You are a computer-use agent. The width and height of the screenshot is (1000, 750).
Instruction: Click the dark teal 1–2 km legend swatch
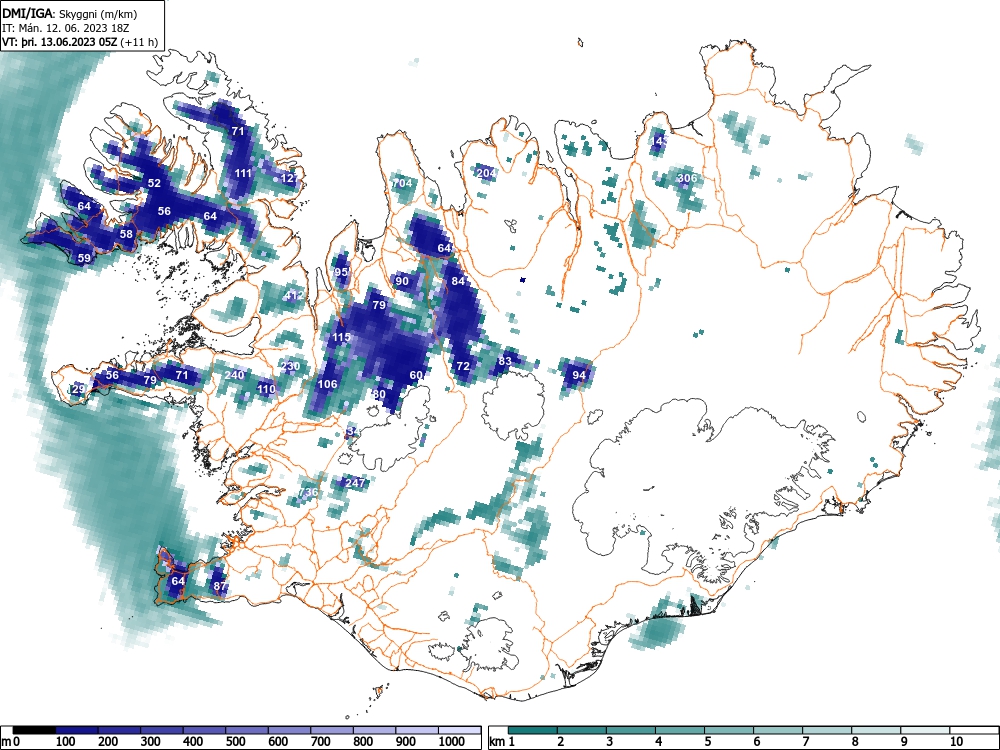click(533, 731)
